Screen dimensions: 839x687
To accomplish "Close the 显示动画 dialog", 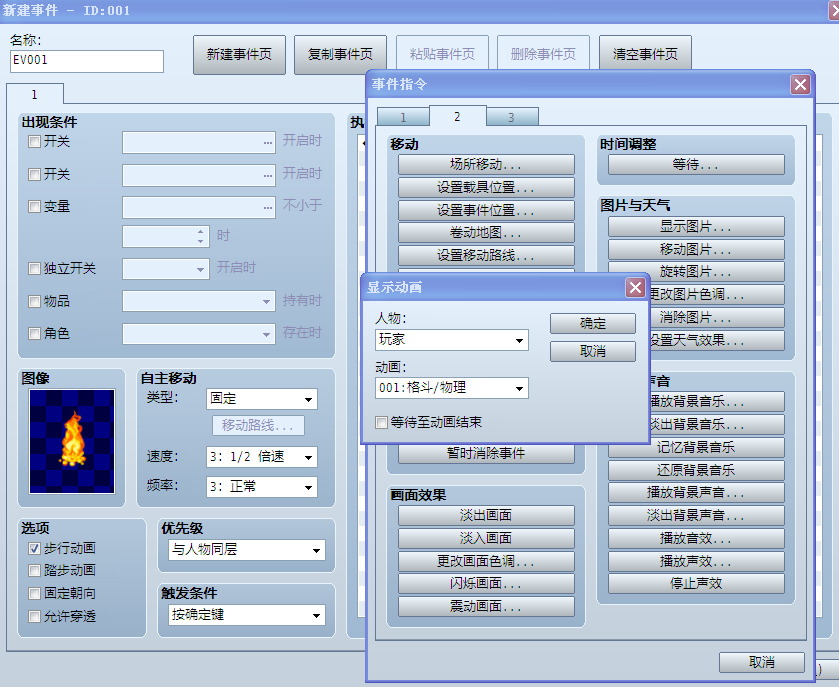I will [635, 288].
